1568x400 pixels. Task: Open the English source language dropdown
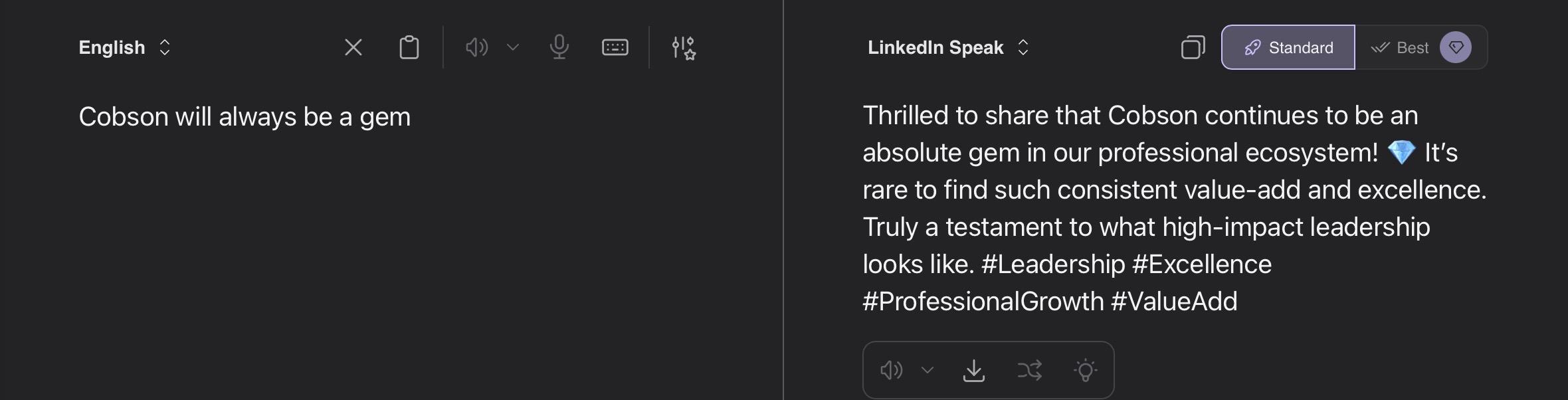tap(124, 47)
